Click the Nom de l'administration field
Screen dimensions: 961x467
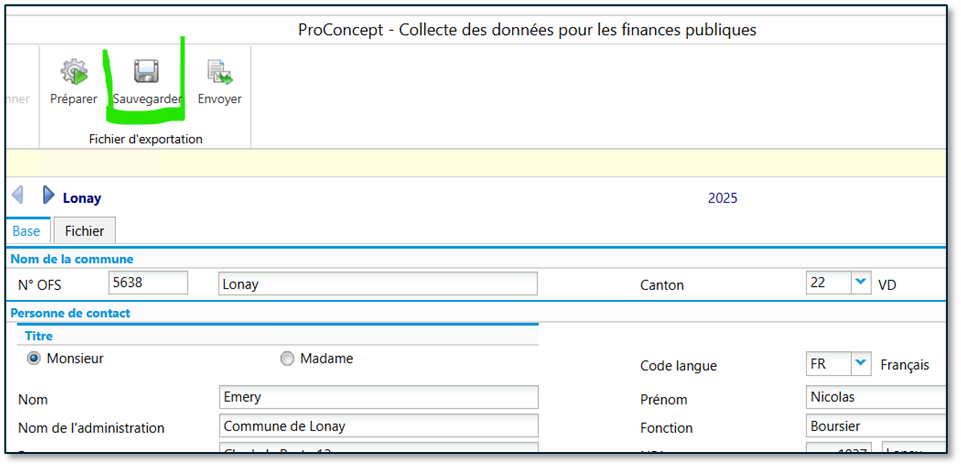point(377,426)
